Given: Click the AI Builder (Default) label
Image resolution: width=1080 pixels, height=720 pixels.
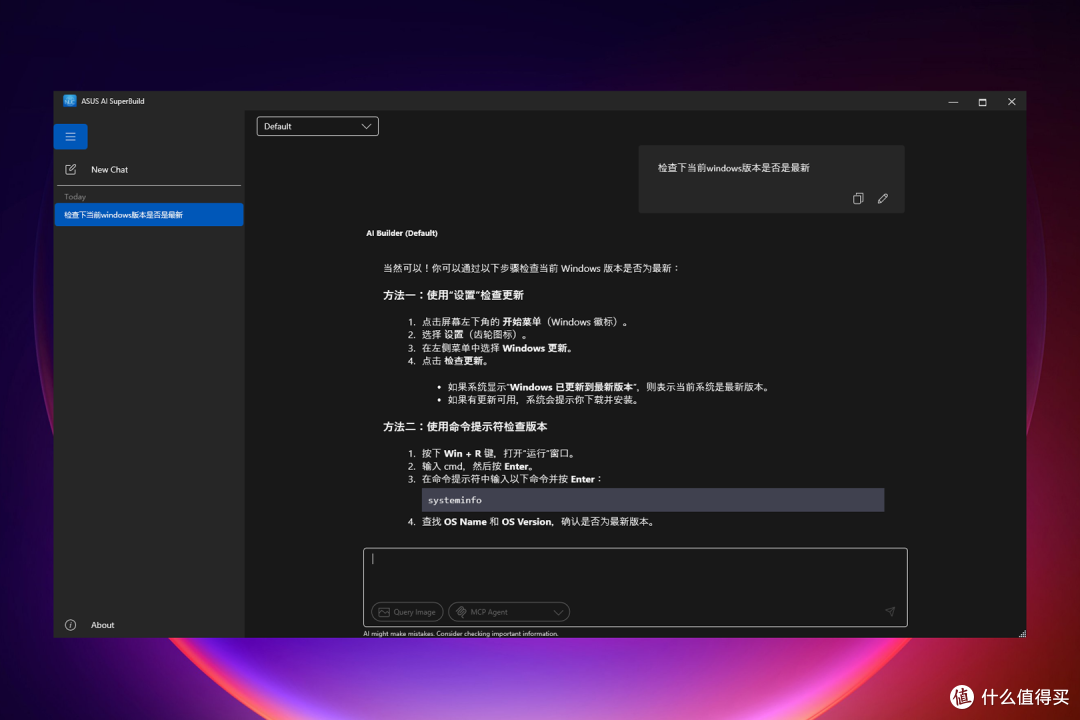Looking at the screenshot, I should pyautogui.click(x=402, y=233).
